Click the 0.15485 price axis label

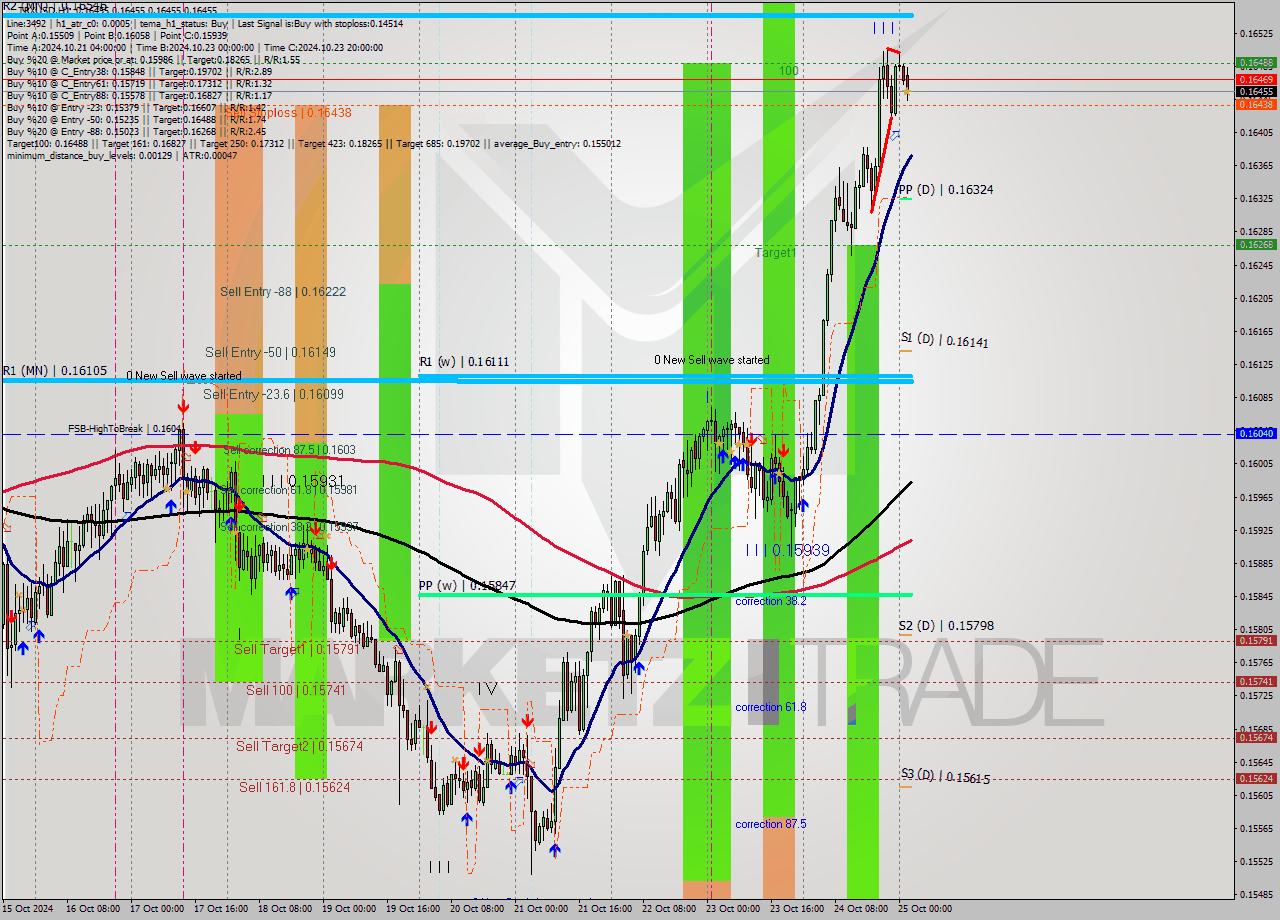tap(1256, 894)
